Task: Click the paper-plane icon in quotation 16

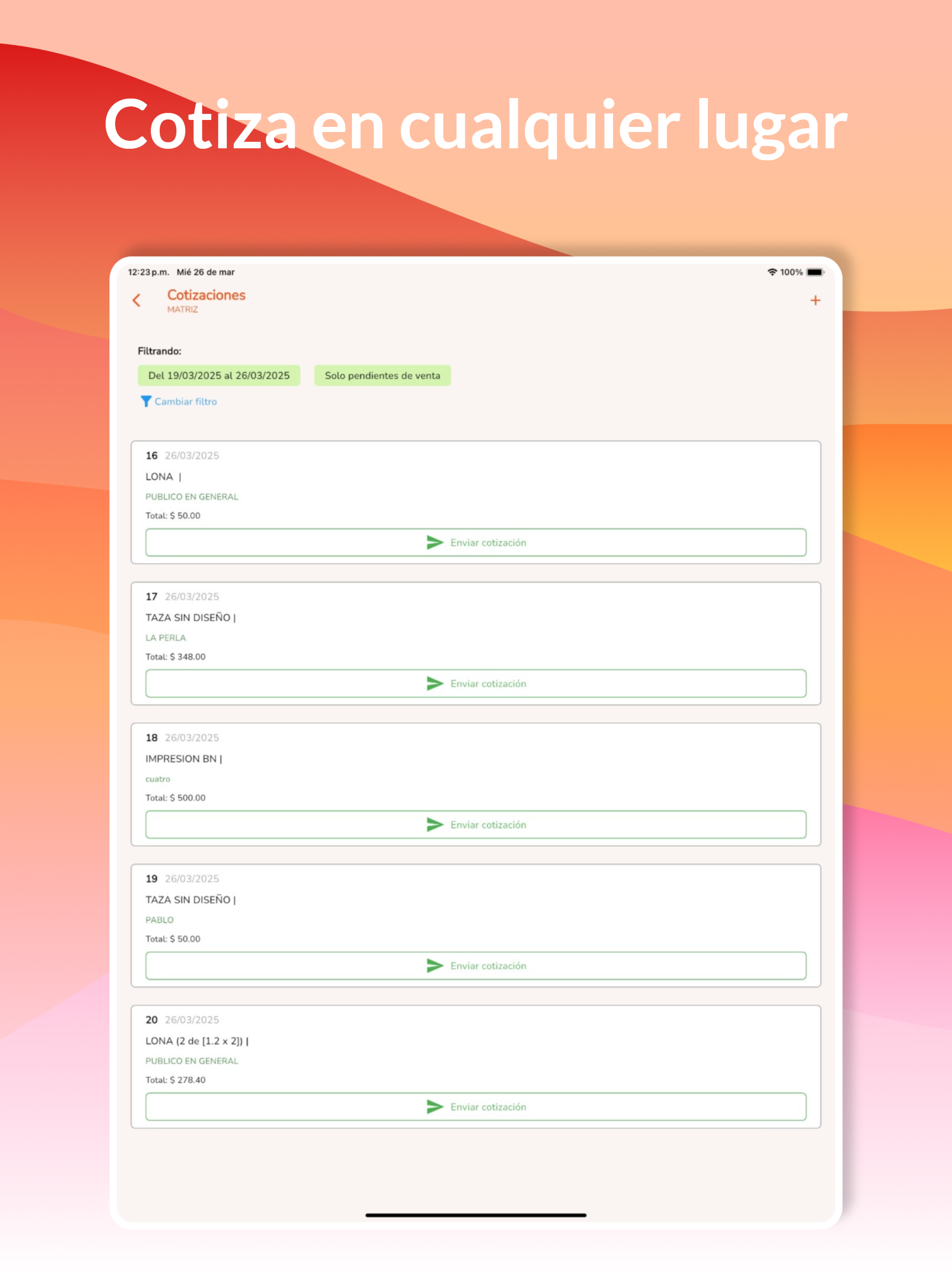Action: pyautogui.click(x=435, y=542)
